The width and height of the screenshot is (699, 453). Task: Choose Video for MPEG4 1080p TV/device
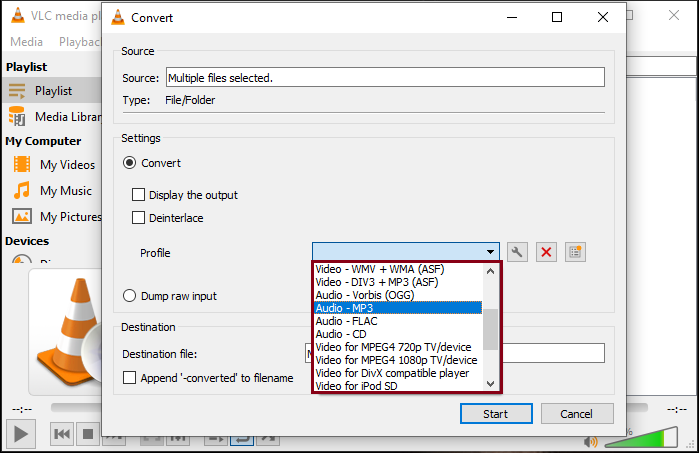(x=398, y=360)
